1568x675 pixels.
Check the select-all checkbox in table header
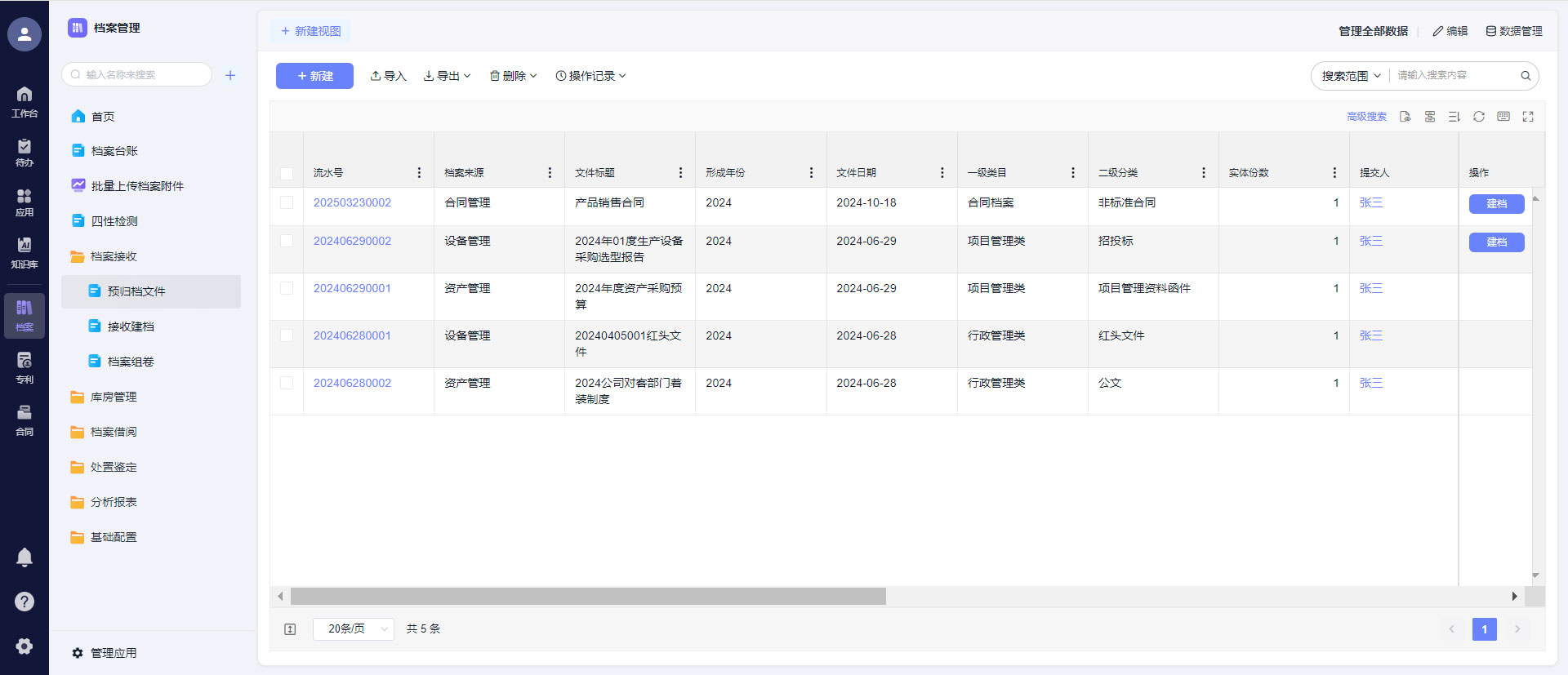(287, 173)
